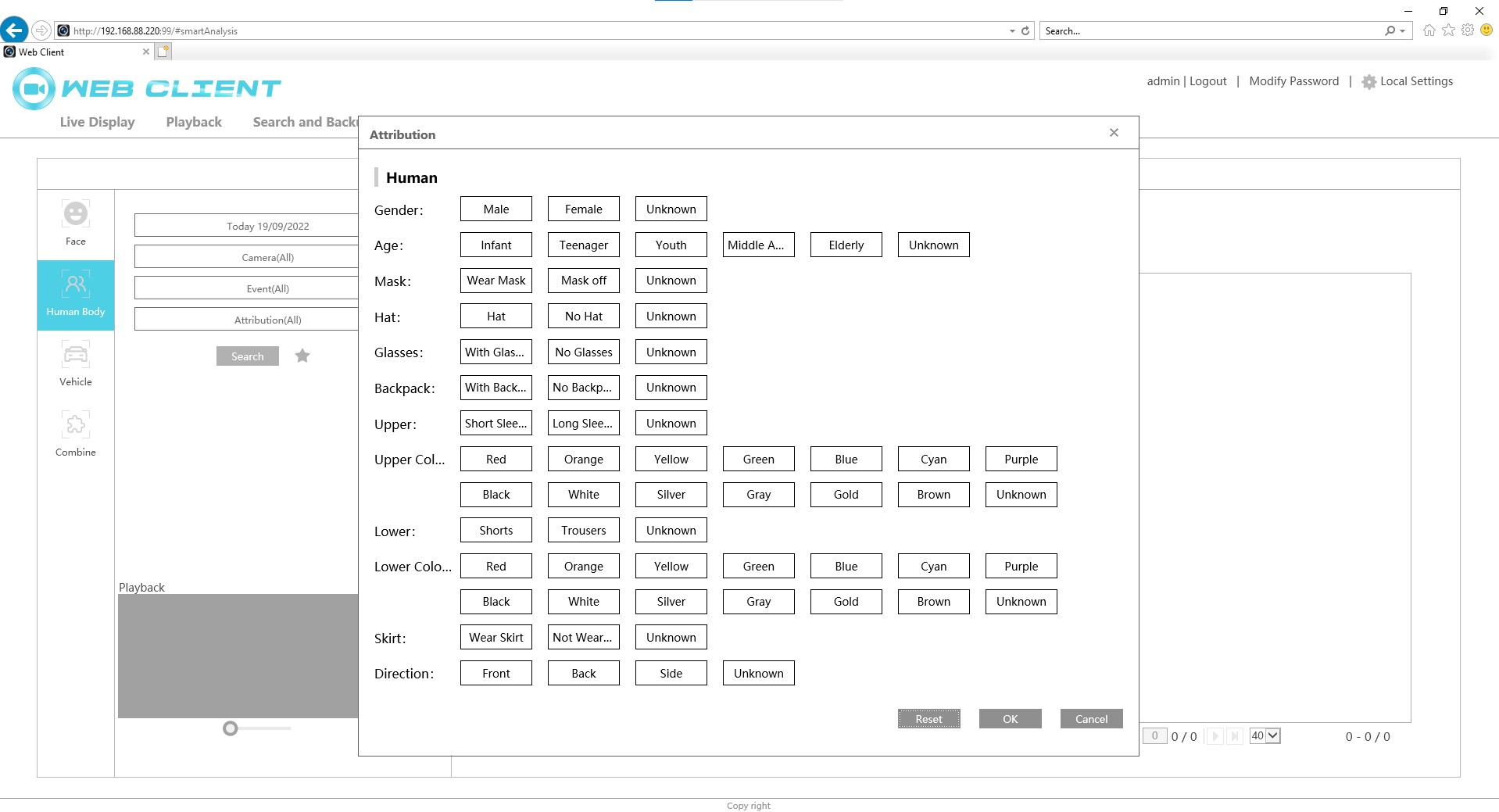Toggle the Male gender option
The height and width of the screenshot is (812, 1499).
[x=495, y=209]
